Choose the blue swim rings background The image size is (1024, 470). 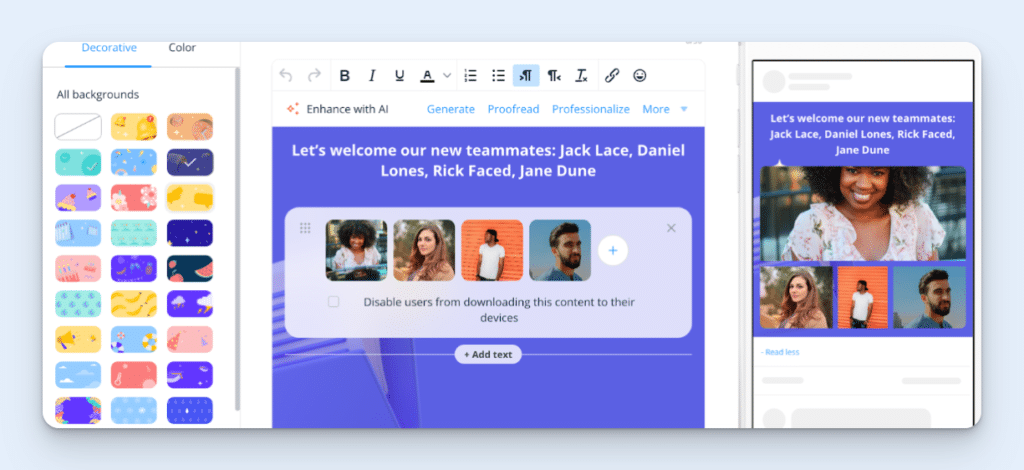pos(134,339)
